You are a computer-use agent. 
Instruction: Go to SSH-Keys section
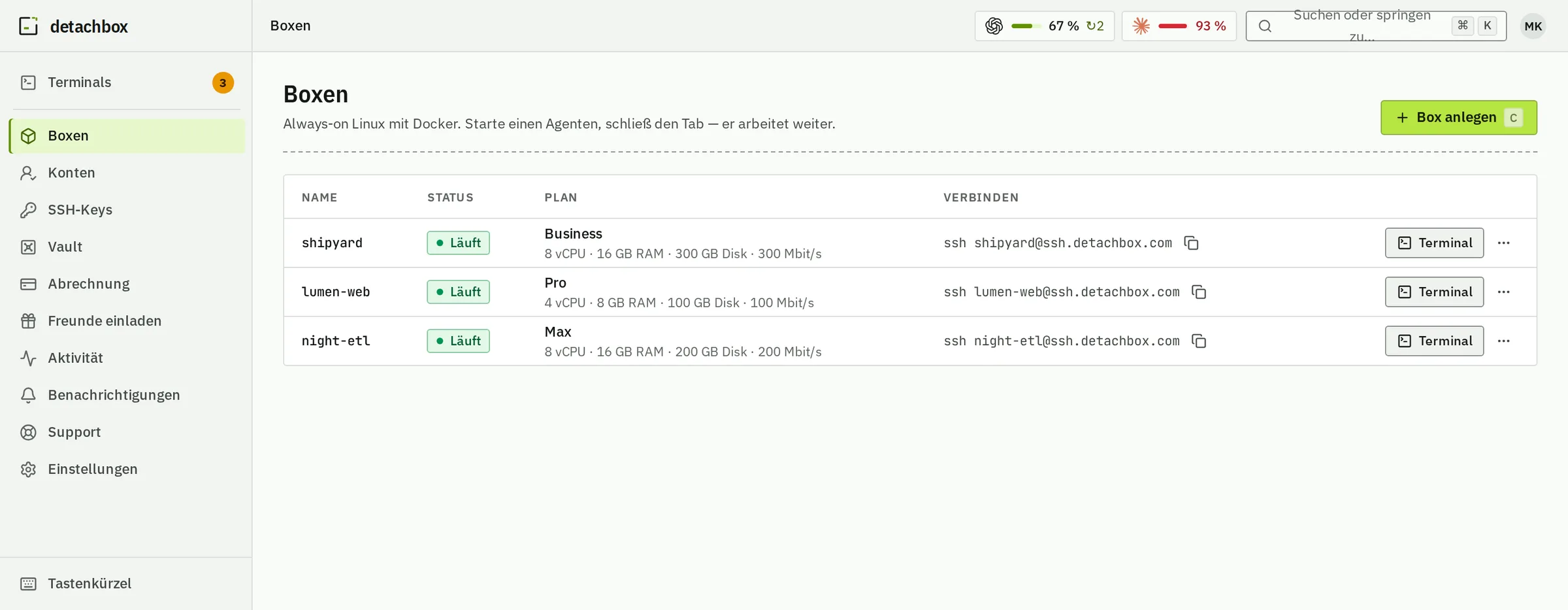coord(127,210)
